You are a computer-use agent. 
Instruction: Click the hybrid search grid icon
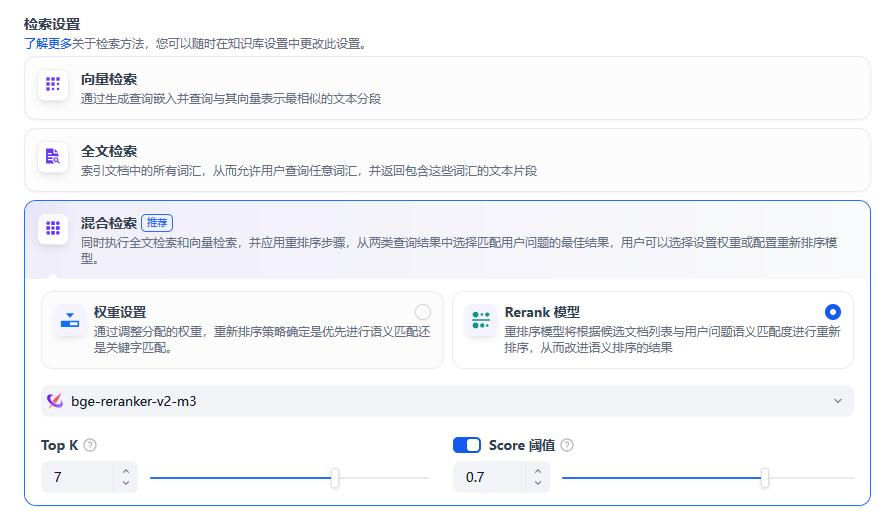pyautogui.click(x=53, y=228)
